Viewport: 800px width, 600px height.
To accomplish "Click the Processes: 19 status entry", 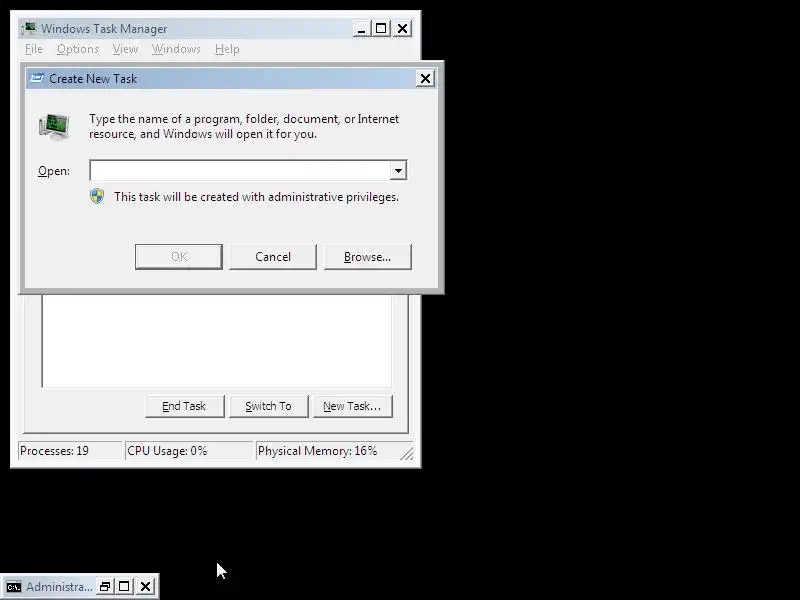I will click(x=70, y=451).
